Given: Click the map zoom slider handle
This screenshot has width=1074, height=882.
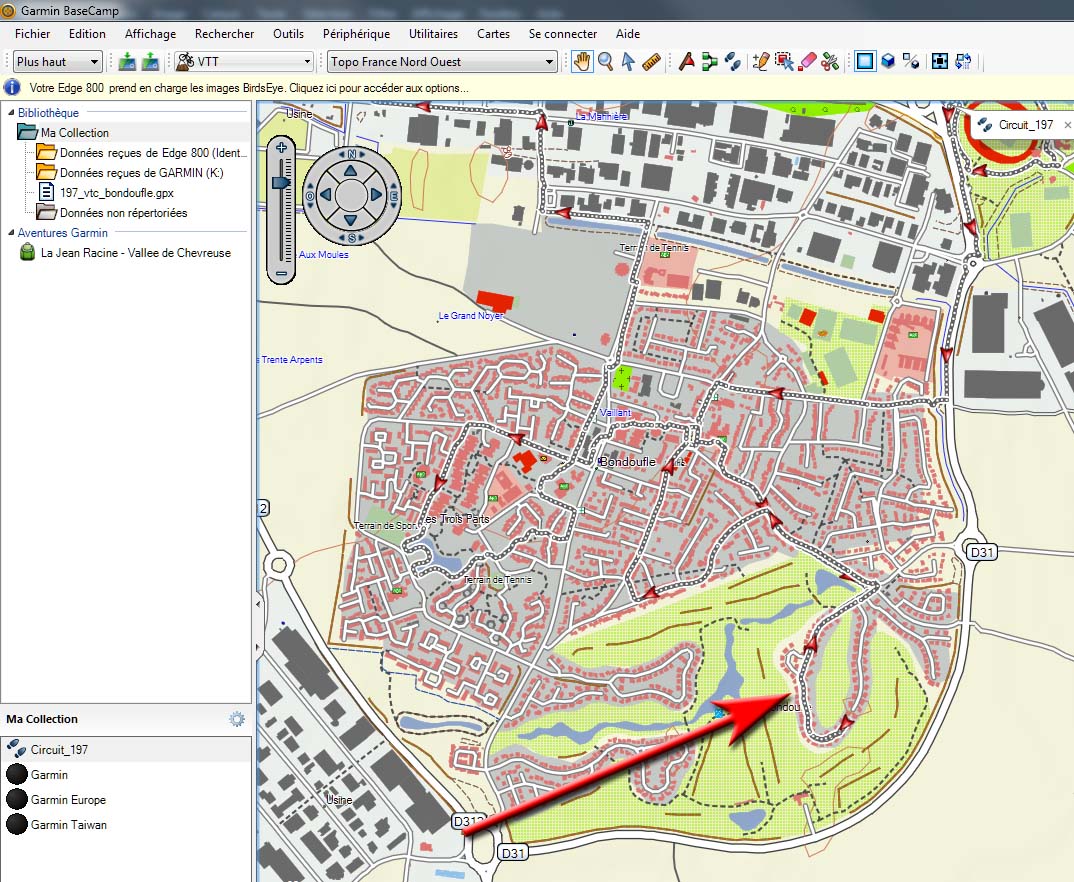Looking at the screenshot, I should 282,182.
